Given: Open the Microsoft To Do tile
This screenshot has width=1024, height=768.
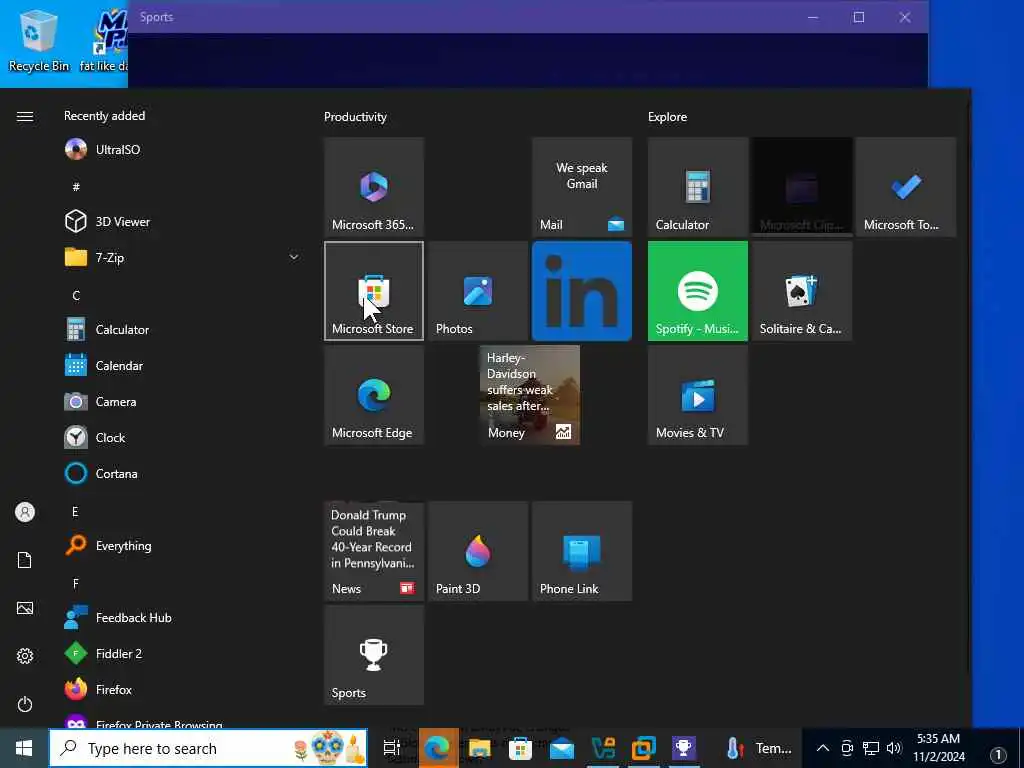Looking at the screenshot, I should tap(906, 187).
